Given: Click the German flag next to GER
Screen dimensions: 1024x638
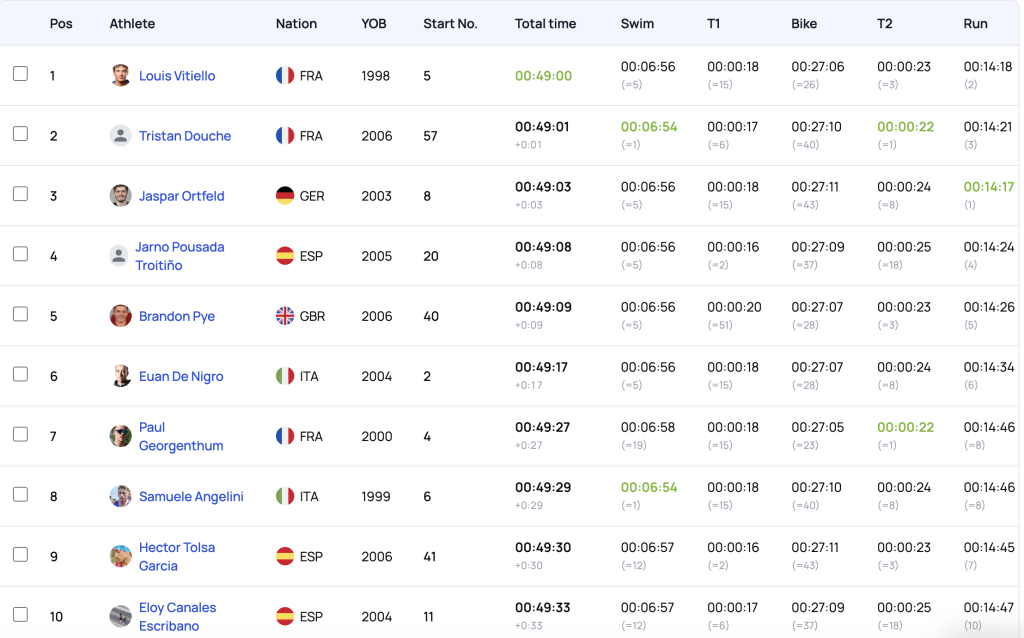Looking at the screenshot, I should pos(285,196).
